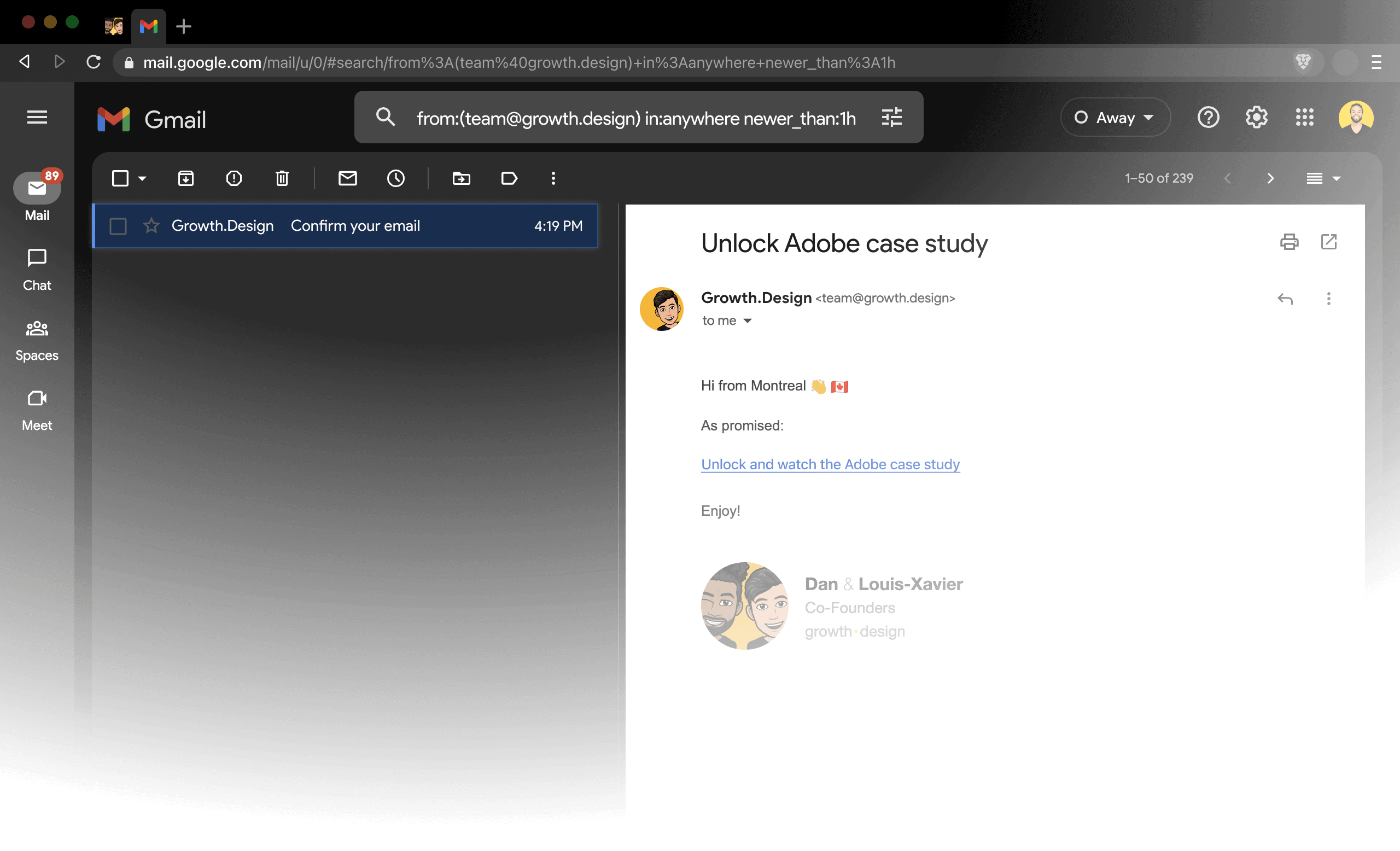
Task: Open the Google account avatar
Action: pos(1356,117)
